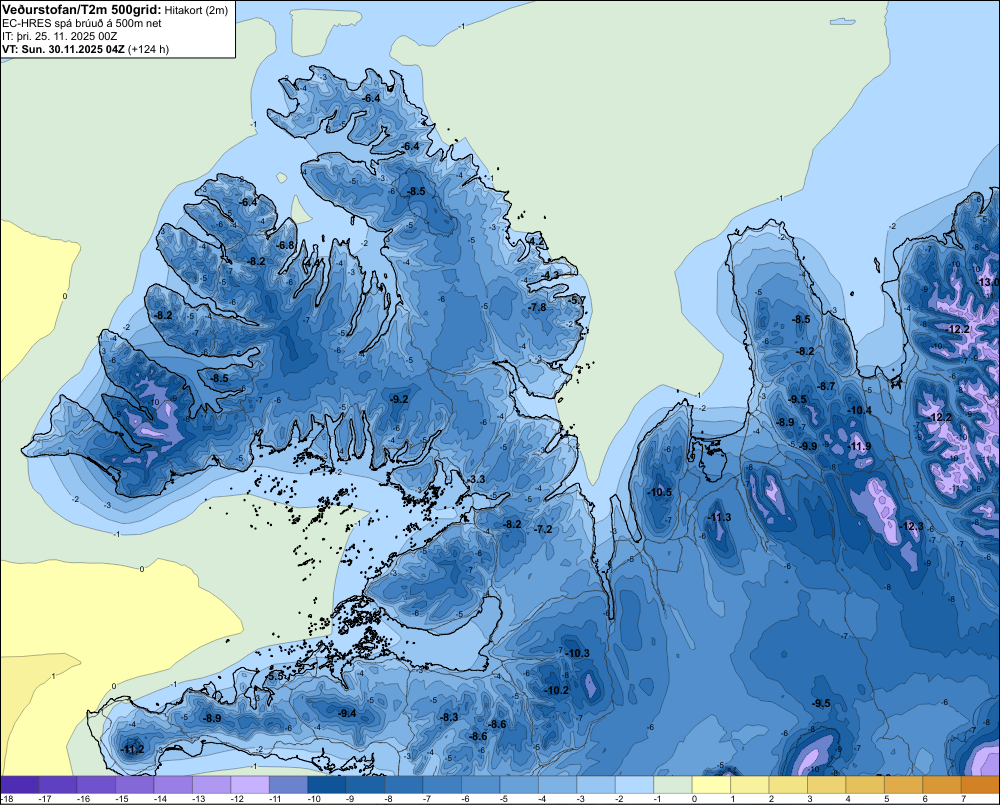The width and height of the screenshot is (1000, 805).
Task: Click the -9.4 temperature value
Action: point(348,713)
